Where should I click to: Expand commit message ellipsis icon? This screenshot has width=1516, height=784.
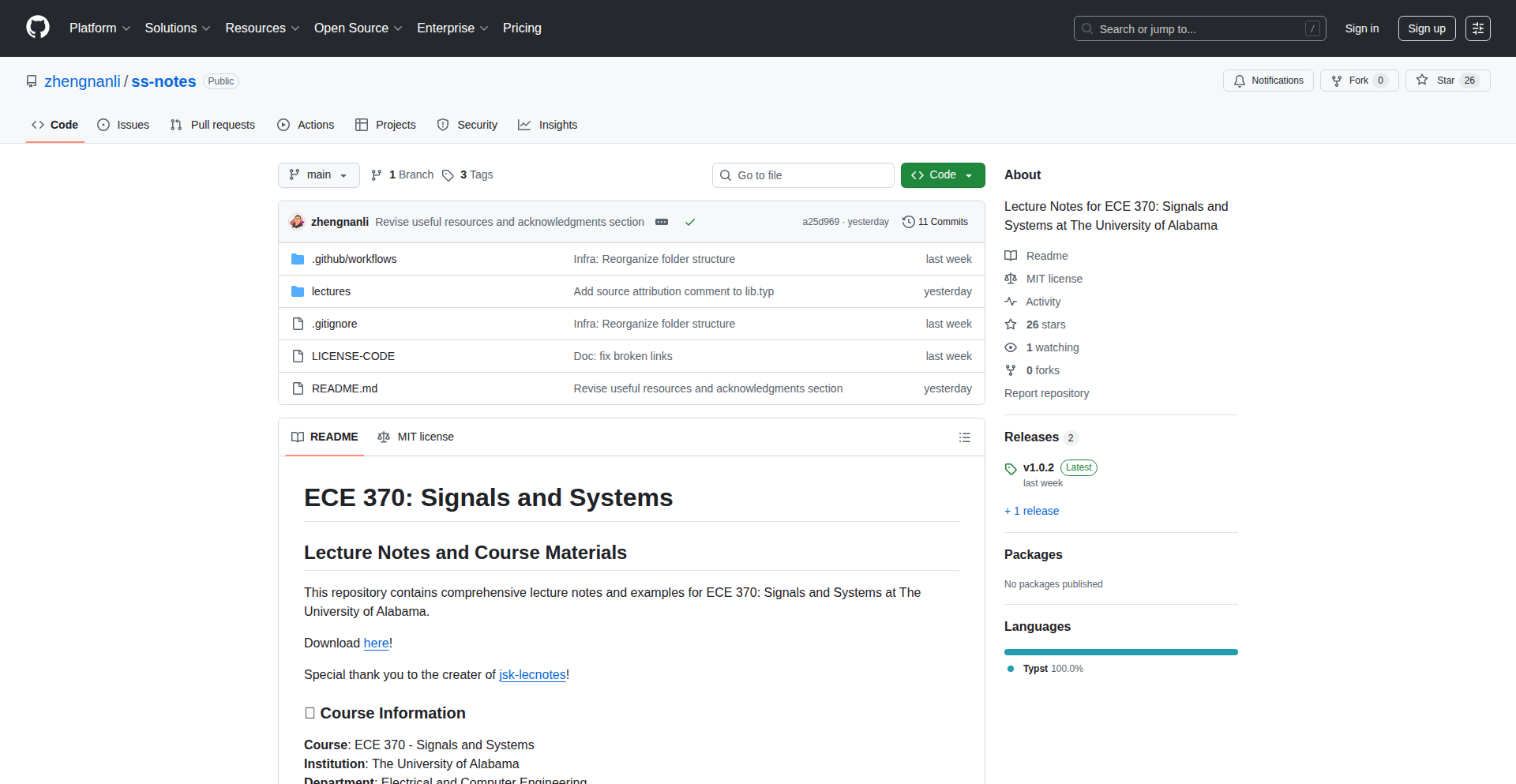662,222
